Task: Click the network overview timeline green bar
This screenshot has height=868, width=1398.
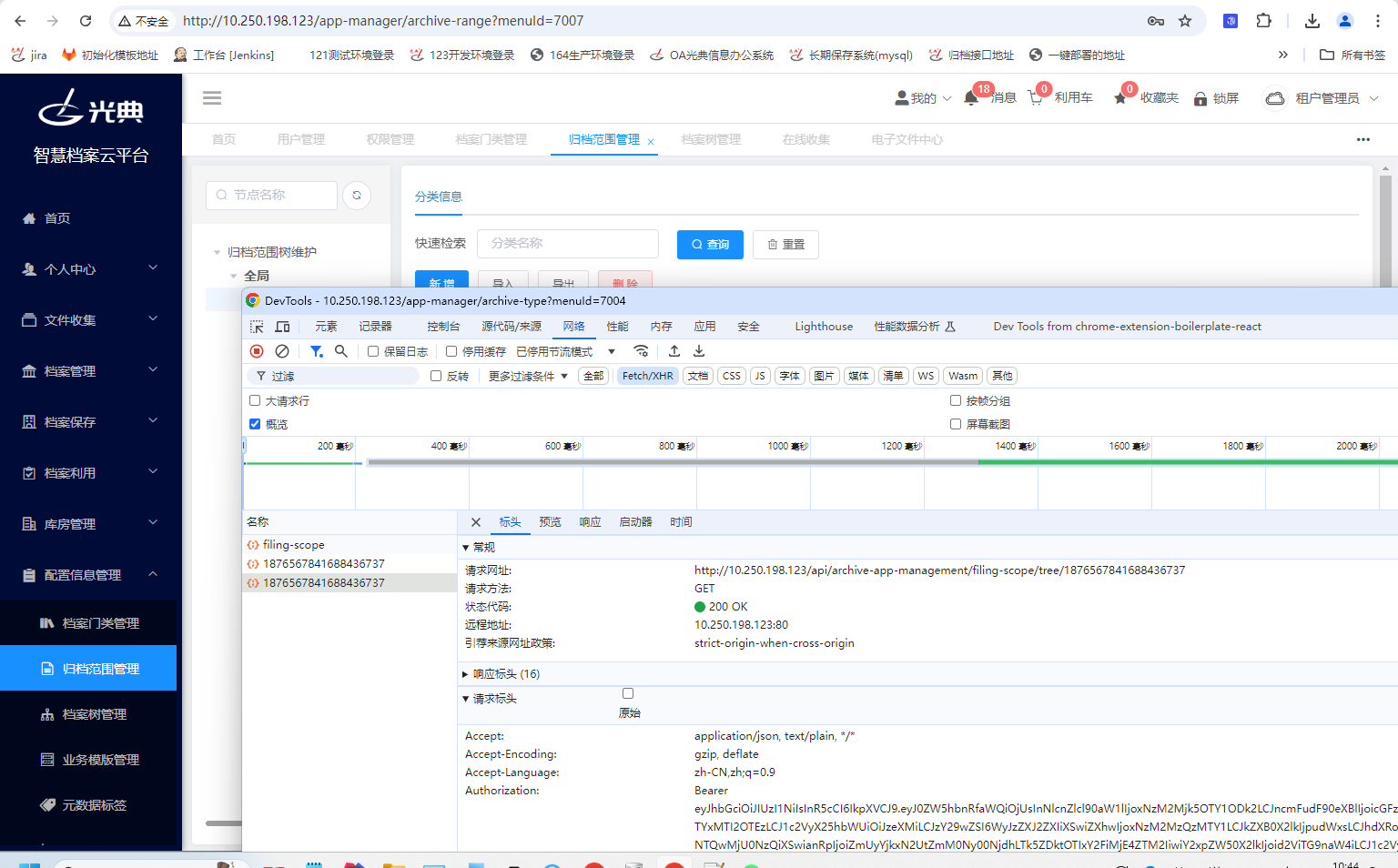Action: pyautogui.click(x=1188, y=462)
